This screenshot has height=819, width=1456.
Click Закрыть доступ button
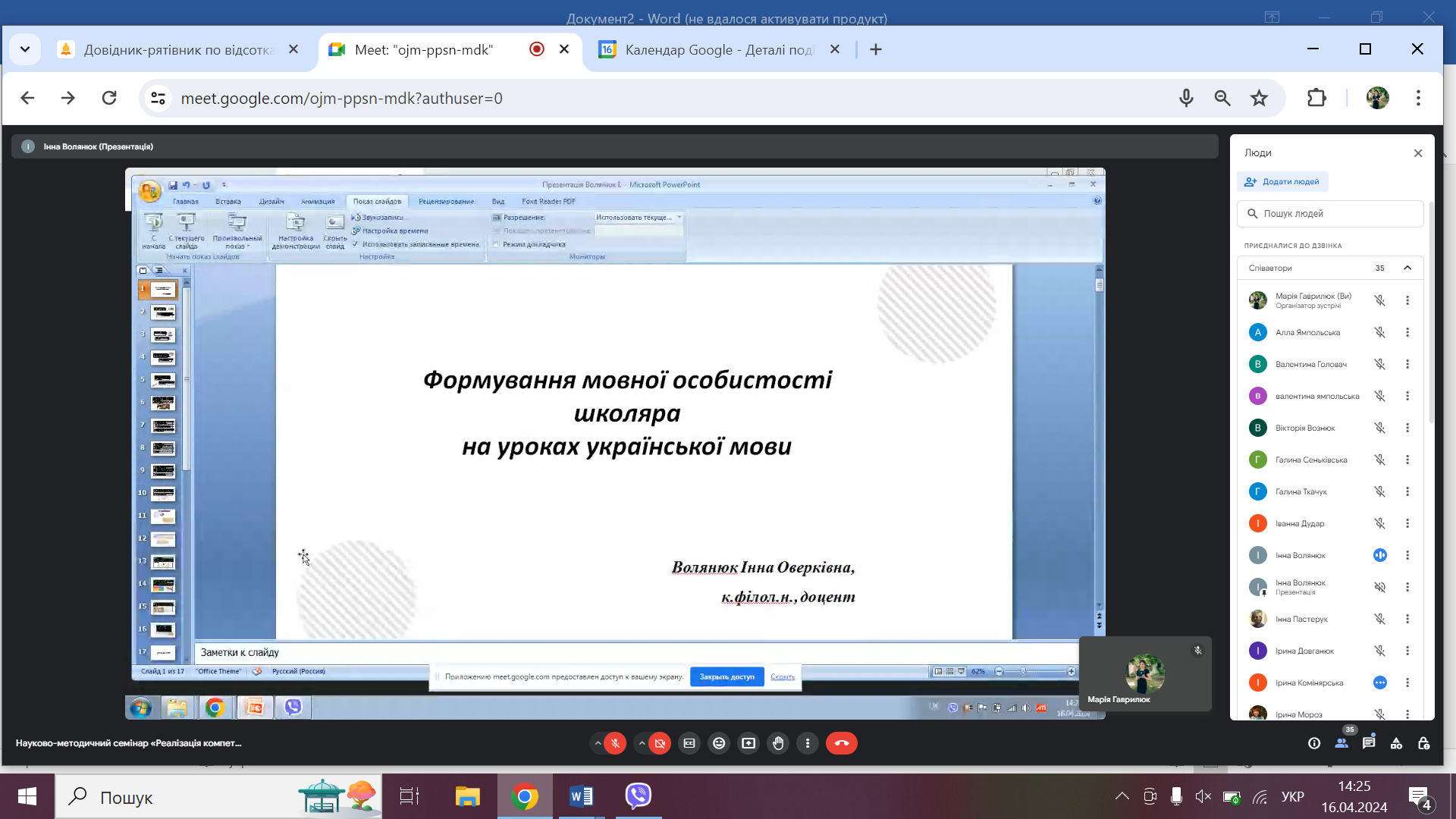pyautogui.click(x=726, y=677)
